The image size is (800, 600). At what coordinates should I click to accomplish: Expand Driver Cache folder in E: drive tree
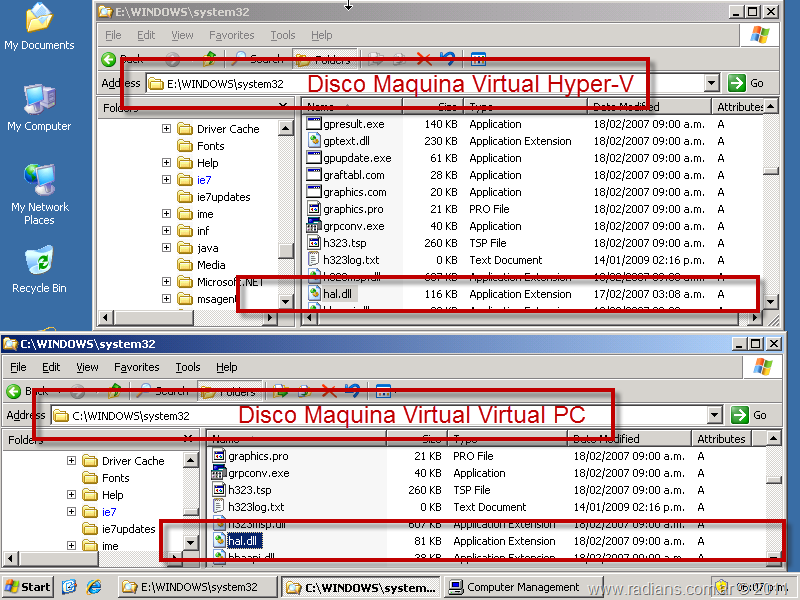(x=167, y=129)
